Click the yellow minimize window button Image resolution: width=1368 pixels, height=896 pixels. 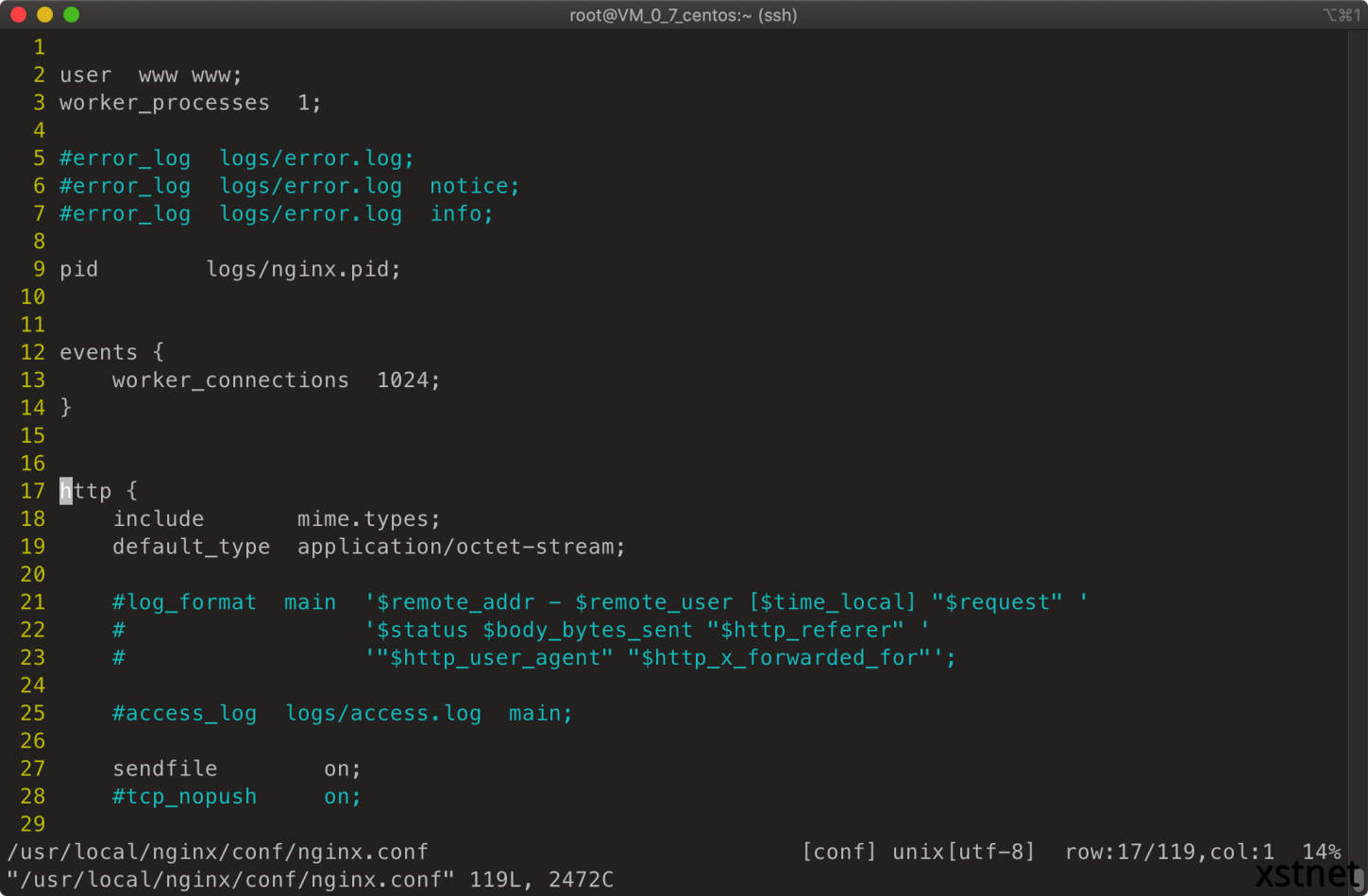click(44, 15)
